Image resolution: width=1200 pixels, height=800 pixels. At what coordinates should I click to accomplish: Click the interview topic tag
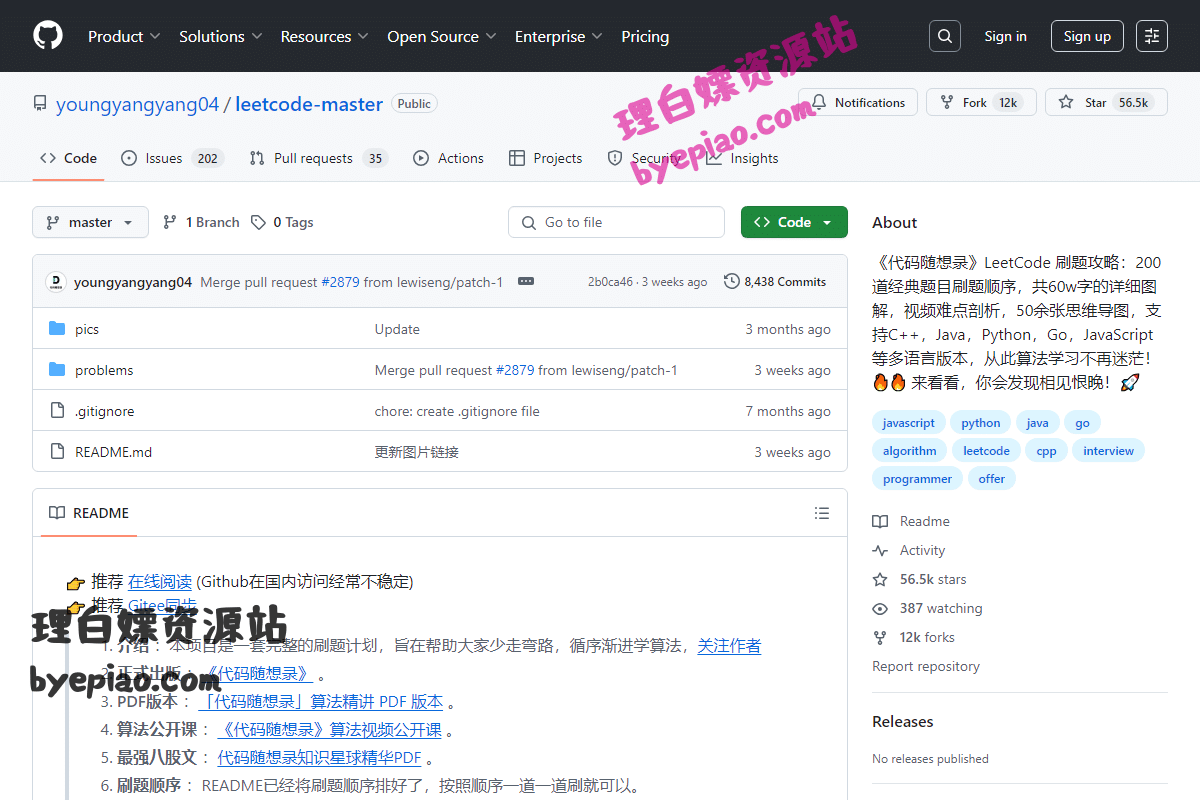(x=1109, y=451)
